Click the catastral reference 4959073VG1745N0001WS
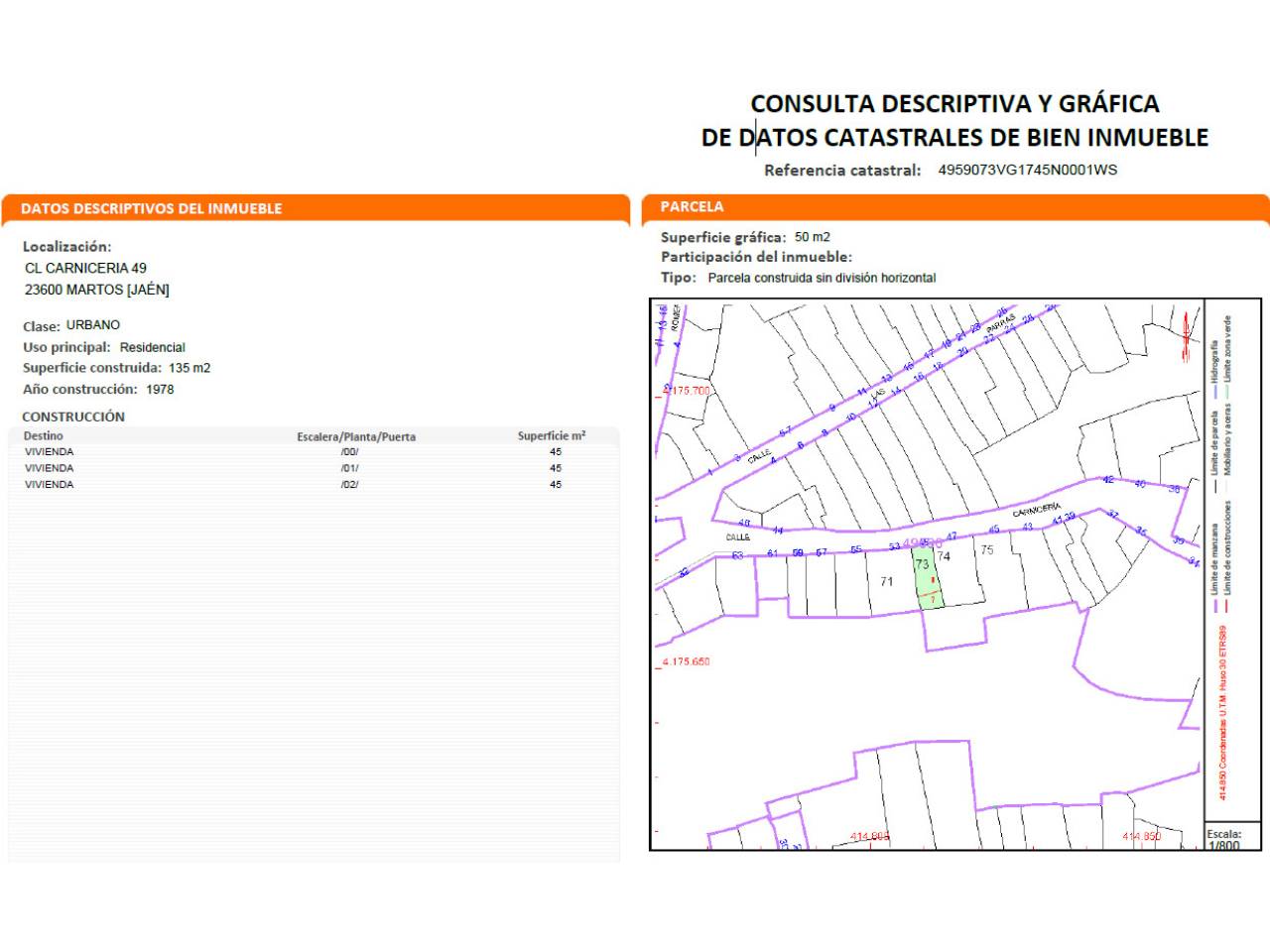 [1027, 170]
